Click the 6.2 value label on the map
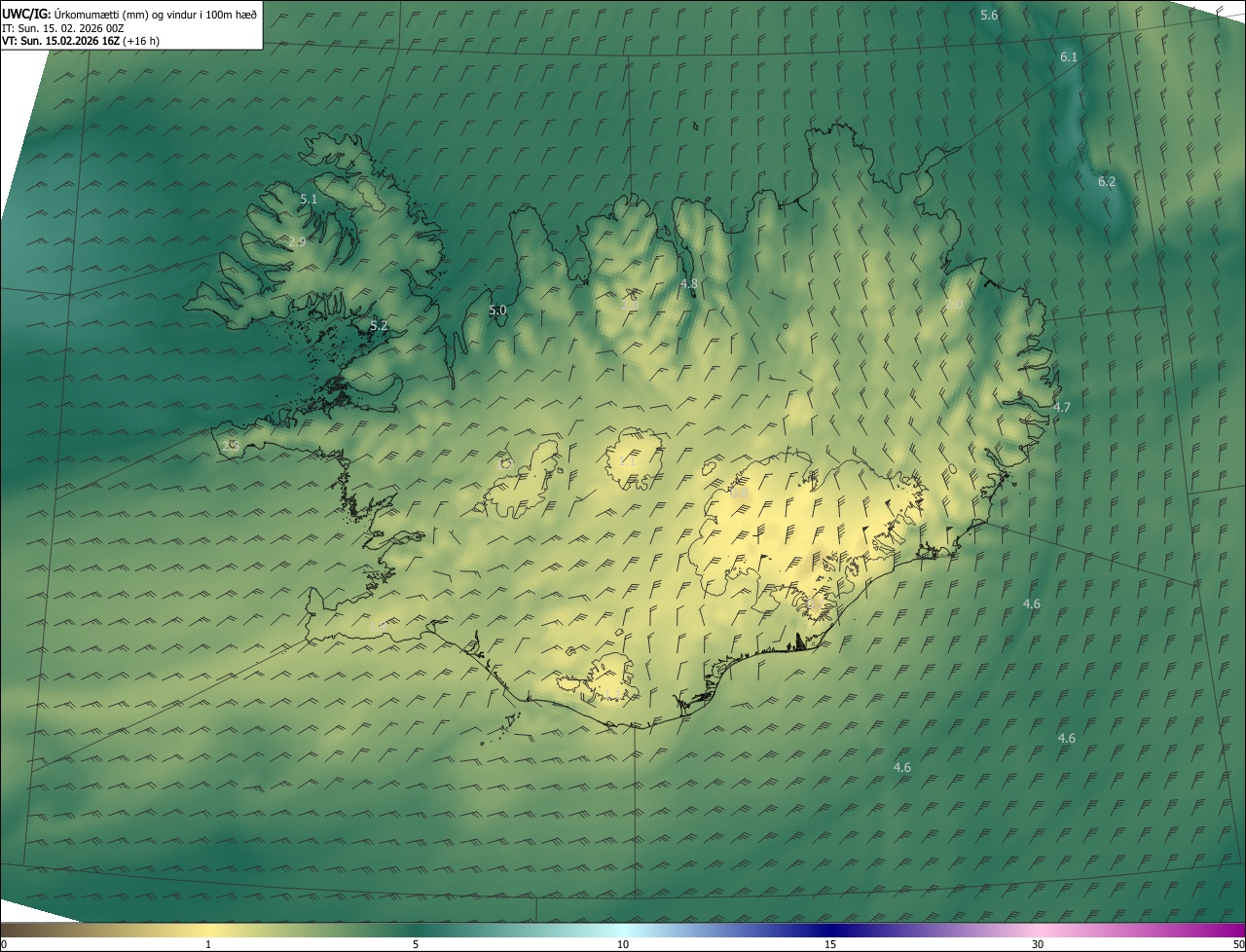1246x952 pixels. coord(1107,182)
